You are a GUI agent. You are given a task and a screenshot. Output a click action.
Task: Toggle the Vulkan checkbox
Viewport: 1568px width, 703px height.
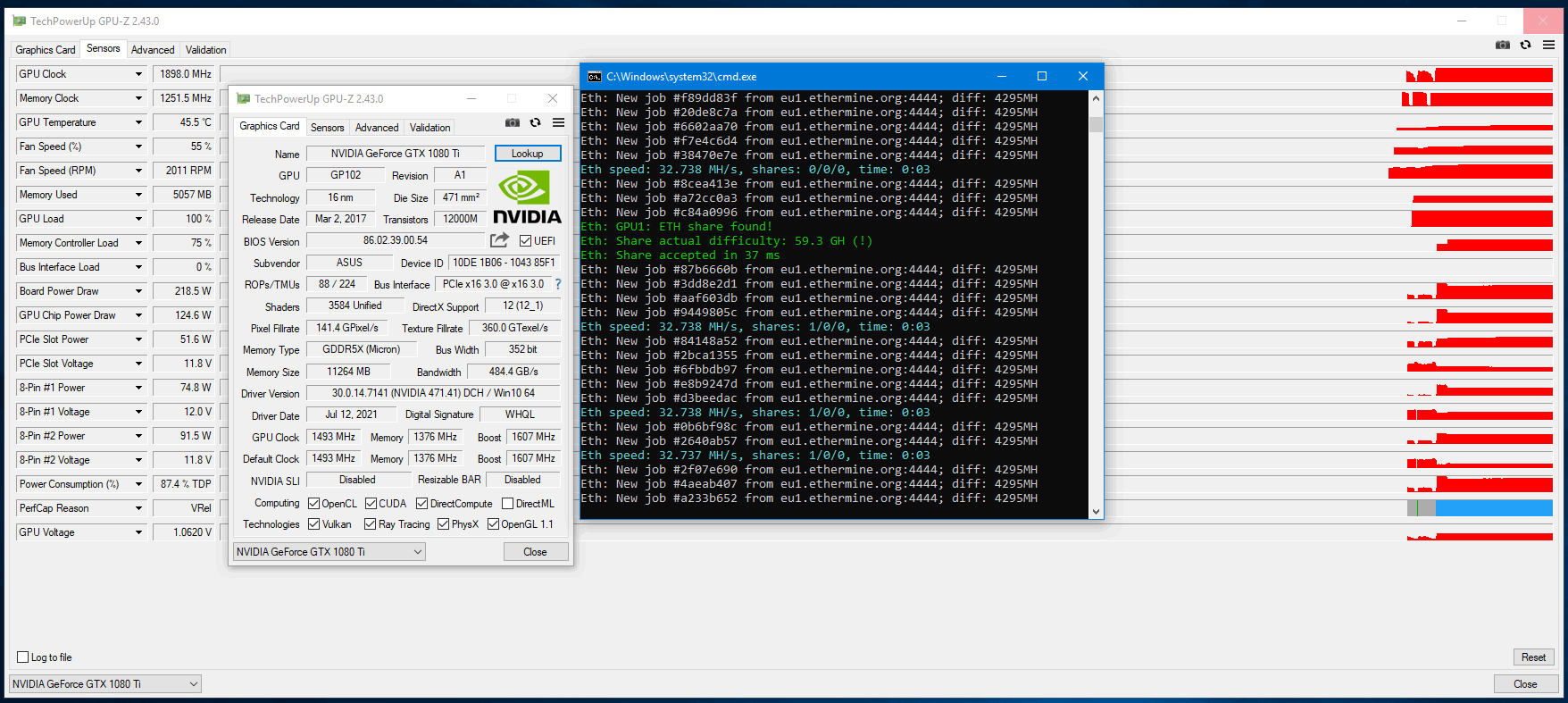[314, 524]
